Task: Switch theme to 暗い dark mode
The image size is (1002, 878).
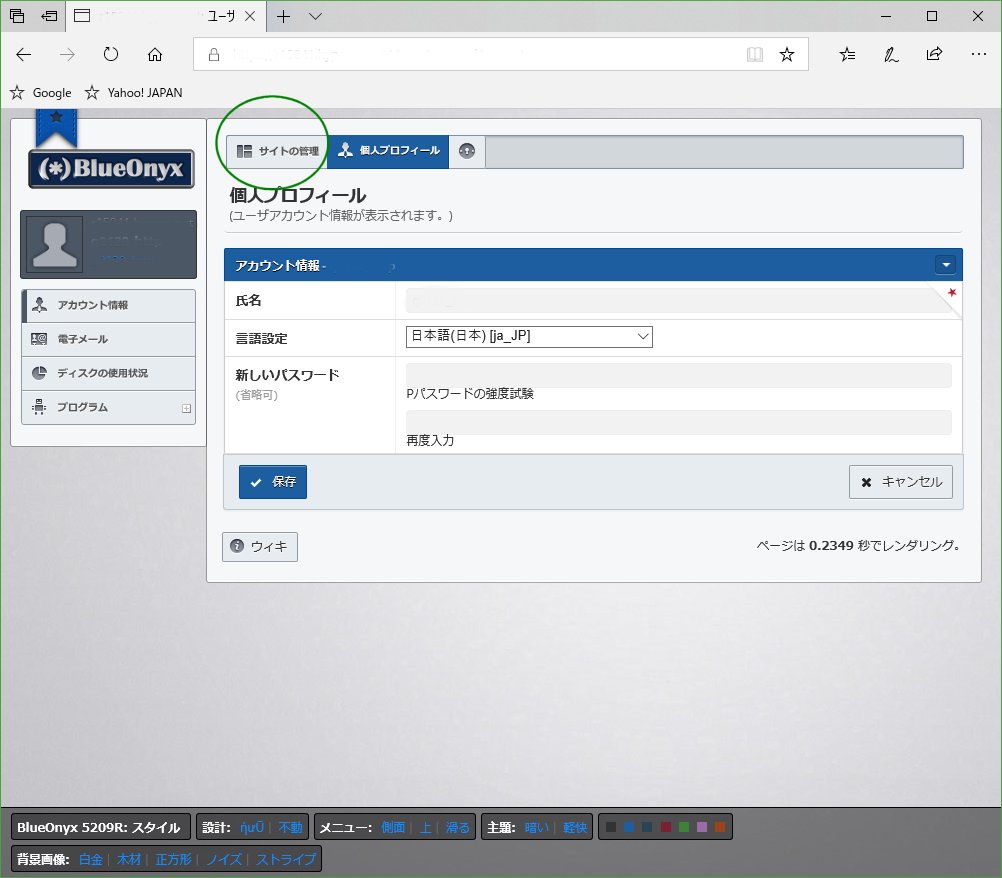Action: point(537,826)
